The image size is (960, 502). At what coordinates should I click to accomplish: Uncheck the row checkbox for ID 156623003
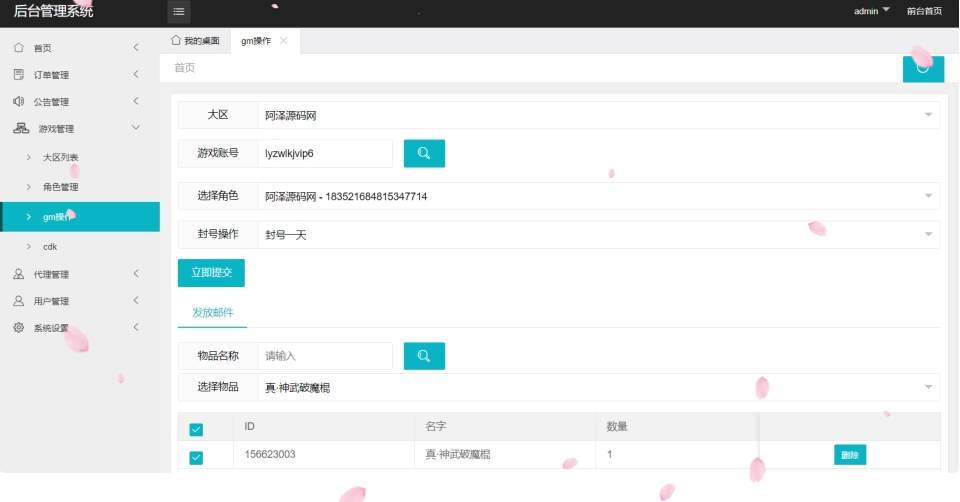[x=196, y=457]
